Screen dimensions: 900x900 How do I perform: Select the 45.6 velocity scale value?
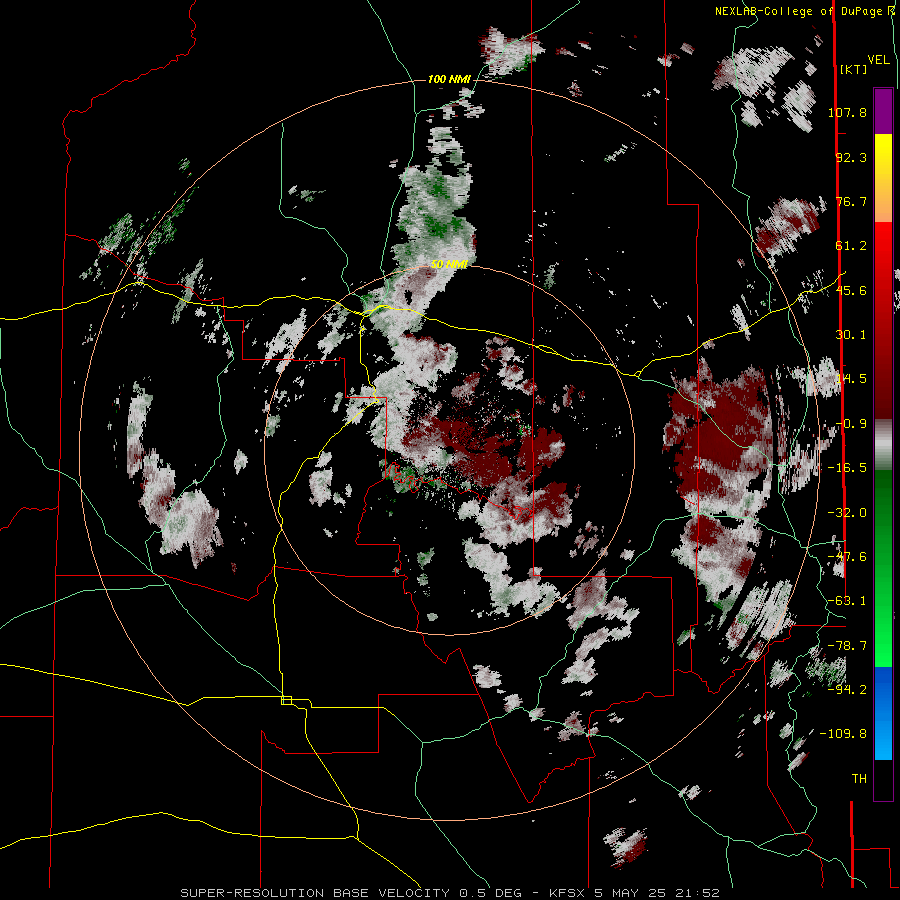[x=851, y=290]
